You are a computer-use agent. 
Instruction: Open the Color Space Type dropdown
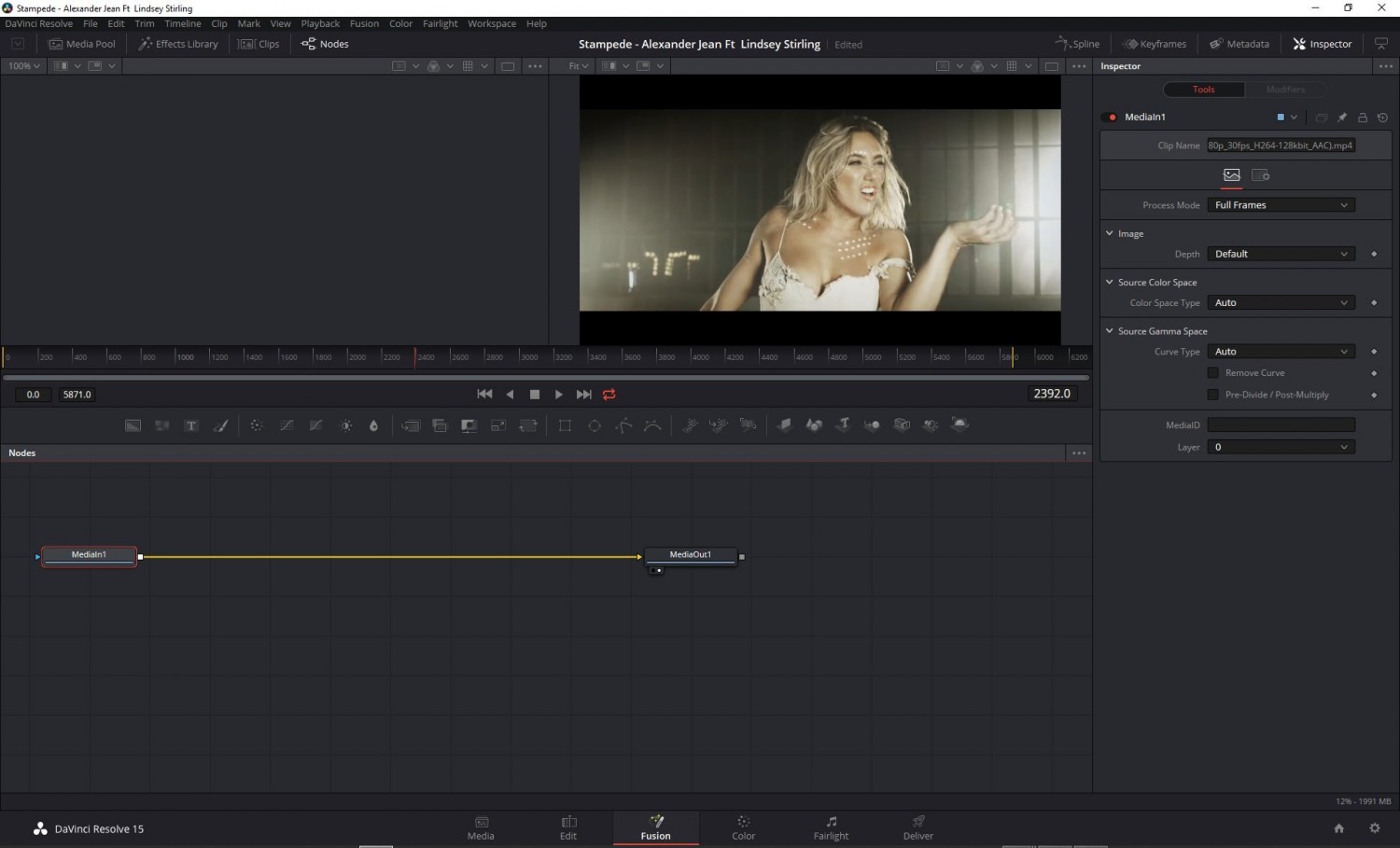(1281, 303)
